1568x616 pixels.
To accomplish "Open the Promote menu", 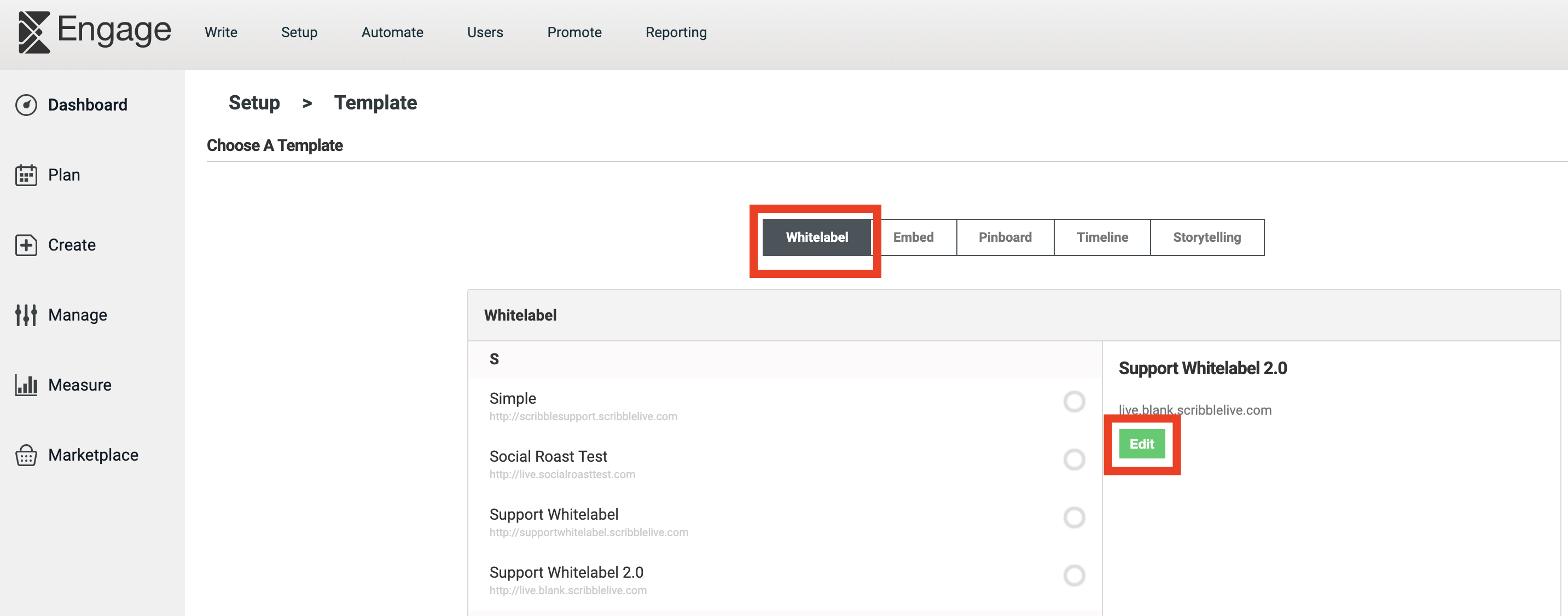I will (574, 32).
